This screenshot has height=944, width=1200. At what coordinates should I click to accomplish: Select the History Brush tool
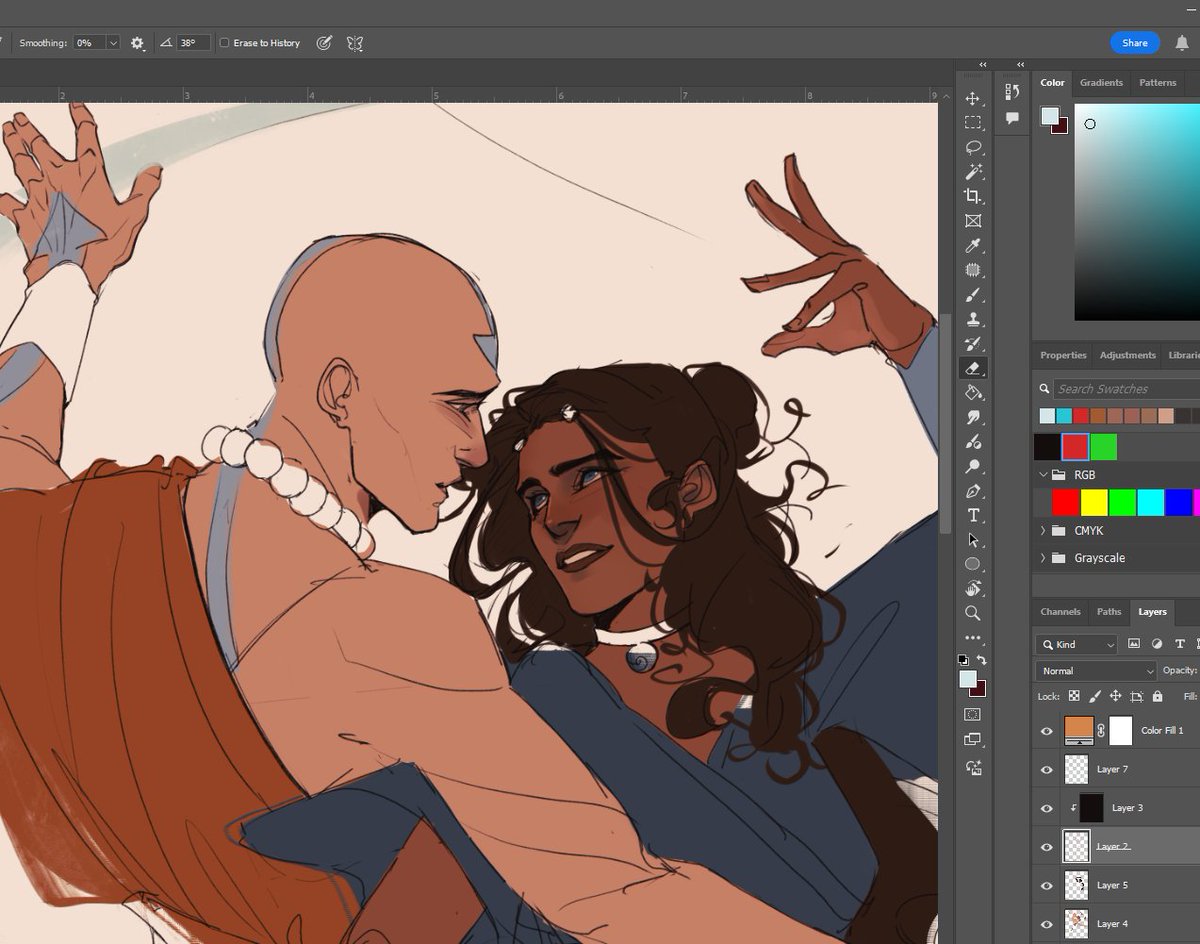pyautogui.click(x=972, y=344)
